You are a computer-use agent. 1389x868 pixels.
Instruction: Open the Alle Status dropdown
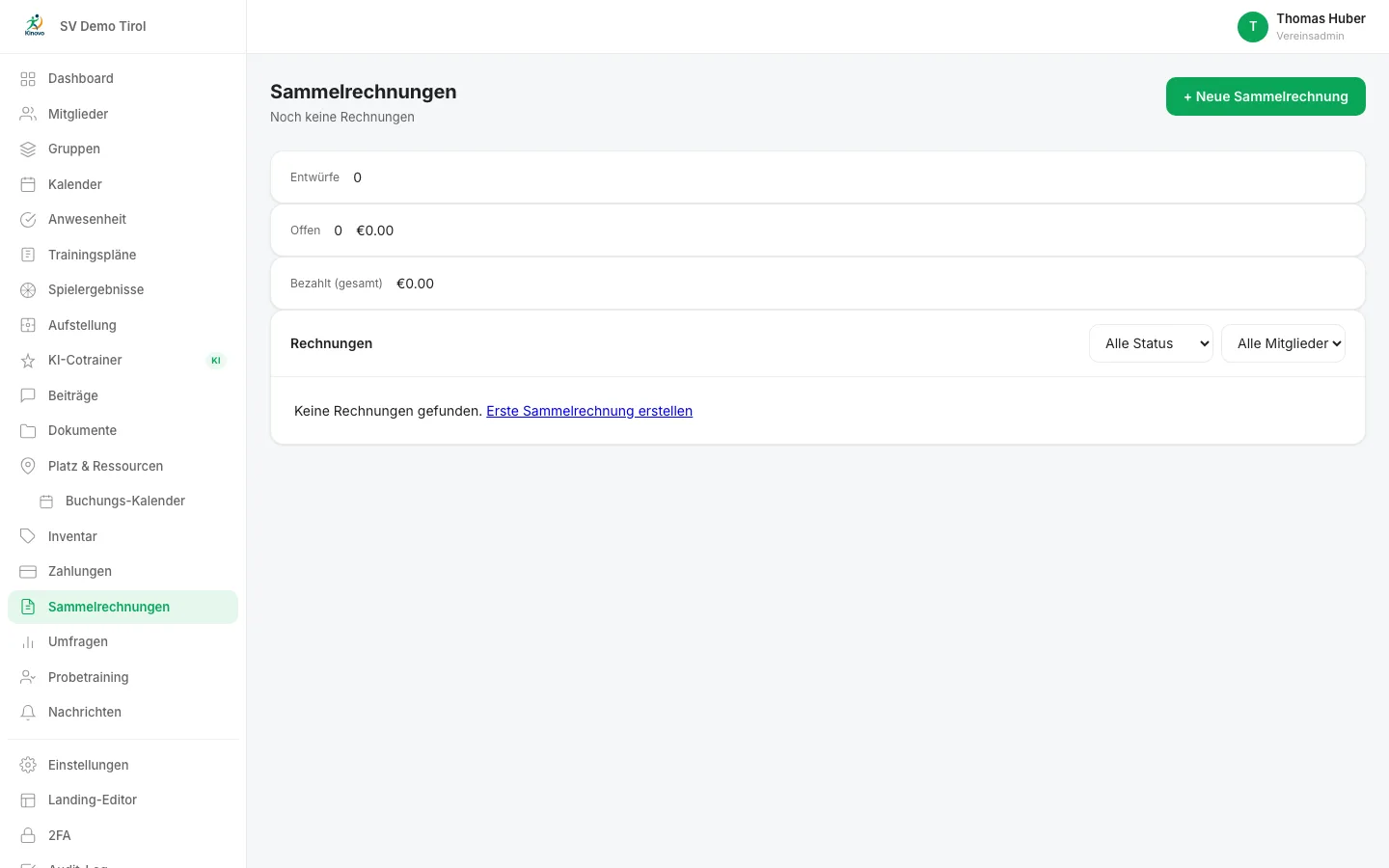tap(1151, 343)
